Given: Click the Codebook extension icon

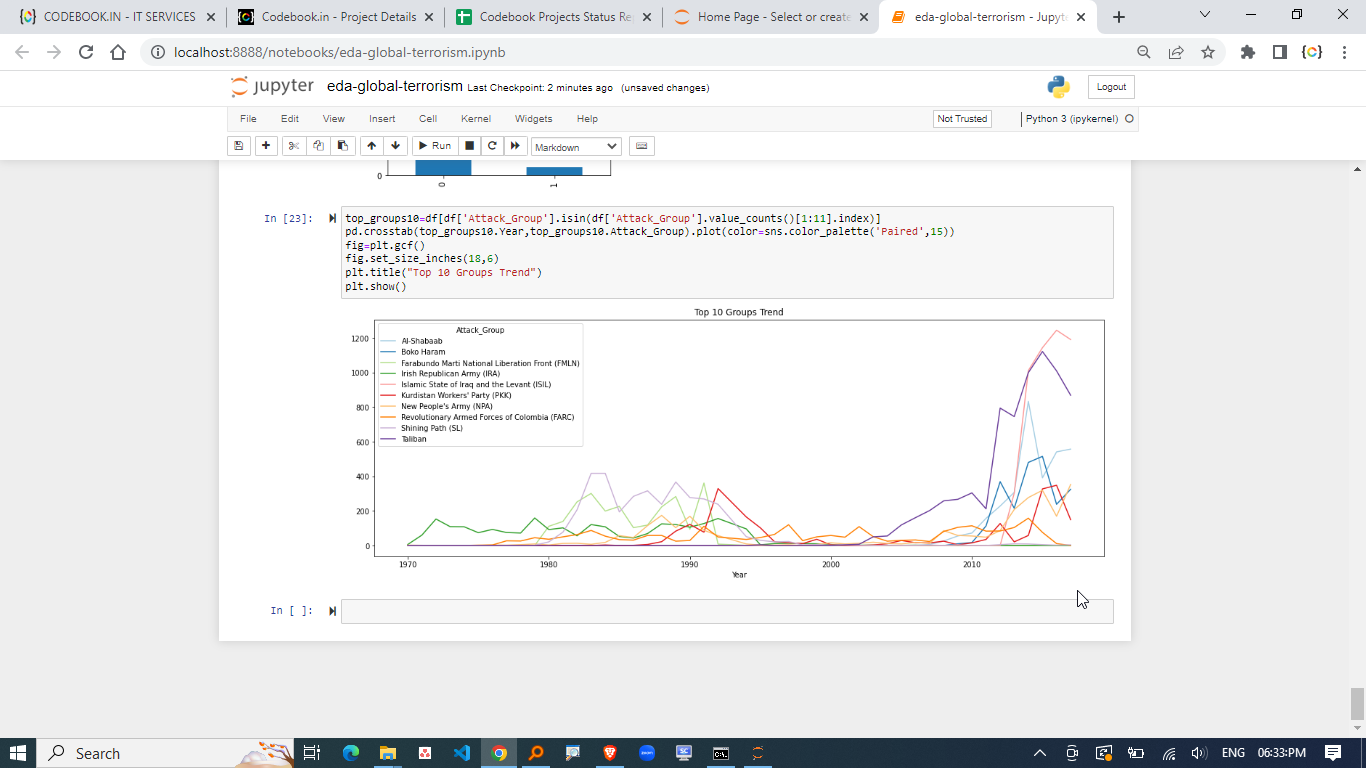Looking at the screenshot, I should (x=1312, y=52).
